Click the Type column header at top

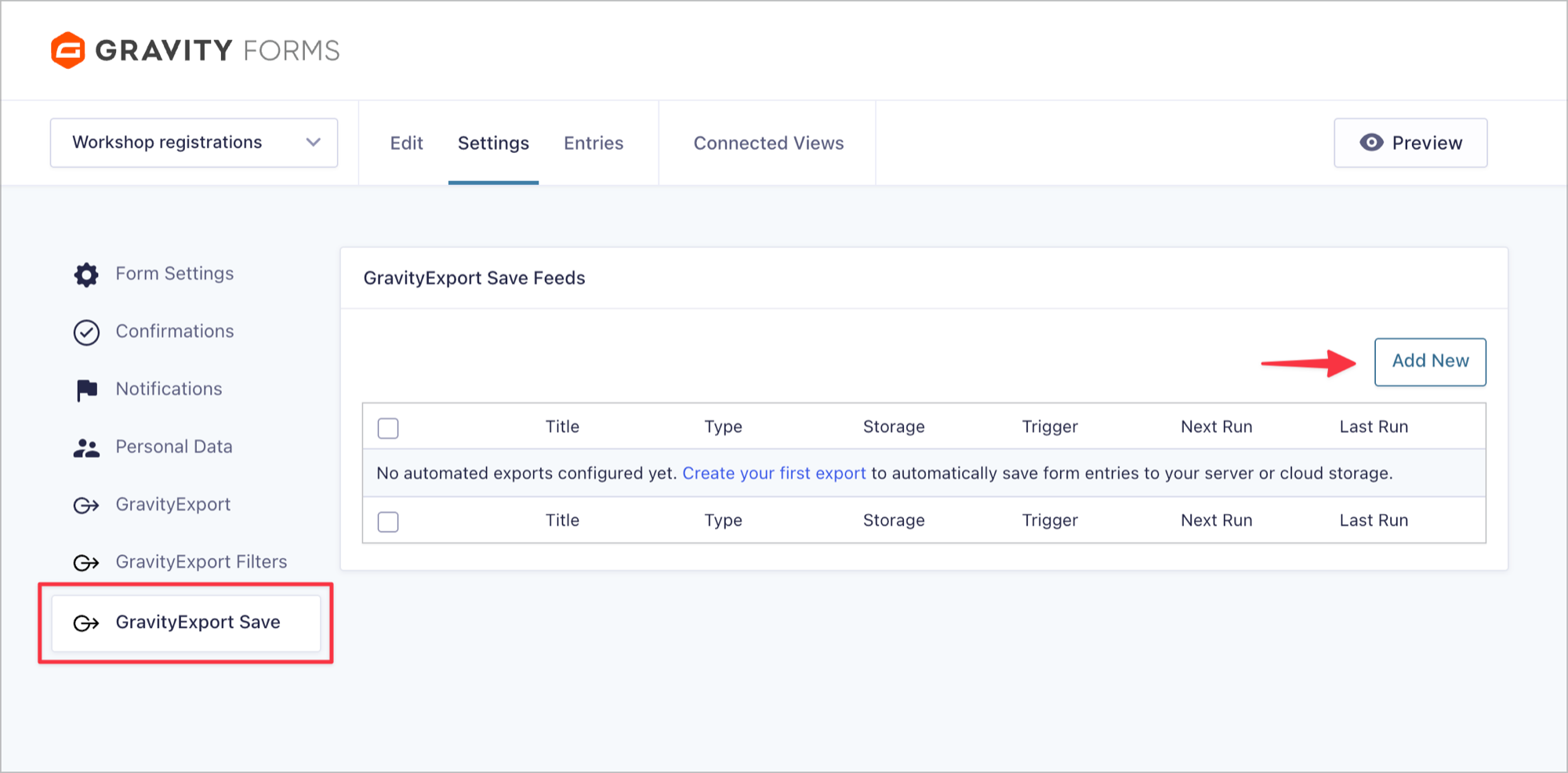[x=723, y=426]
